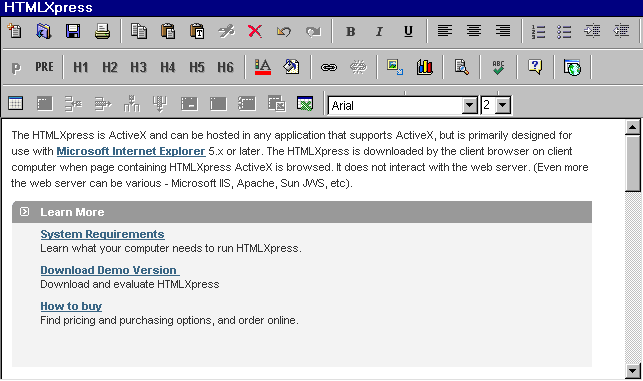Screen dimensions: 643x381
Task: Open the Download Demo Version link
Action: click(x=110, y=270)
